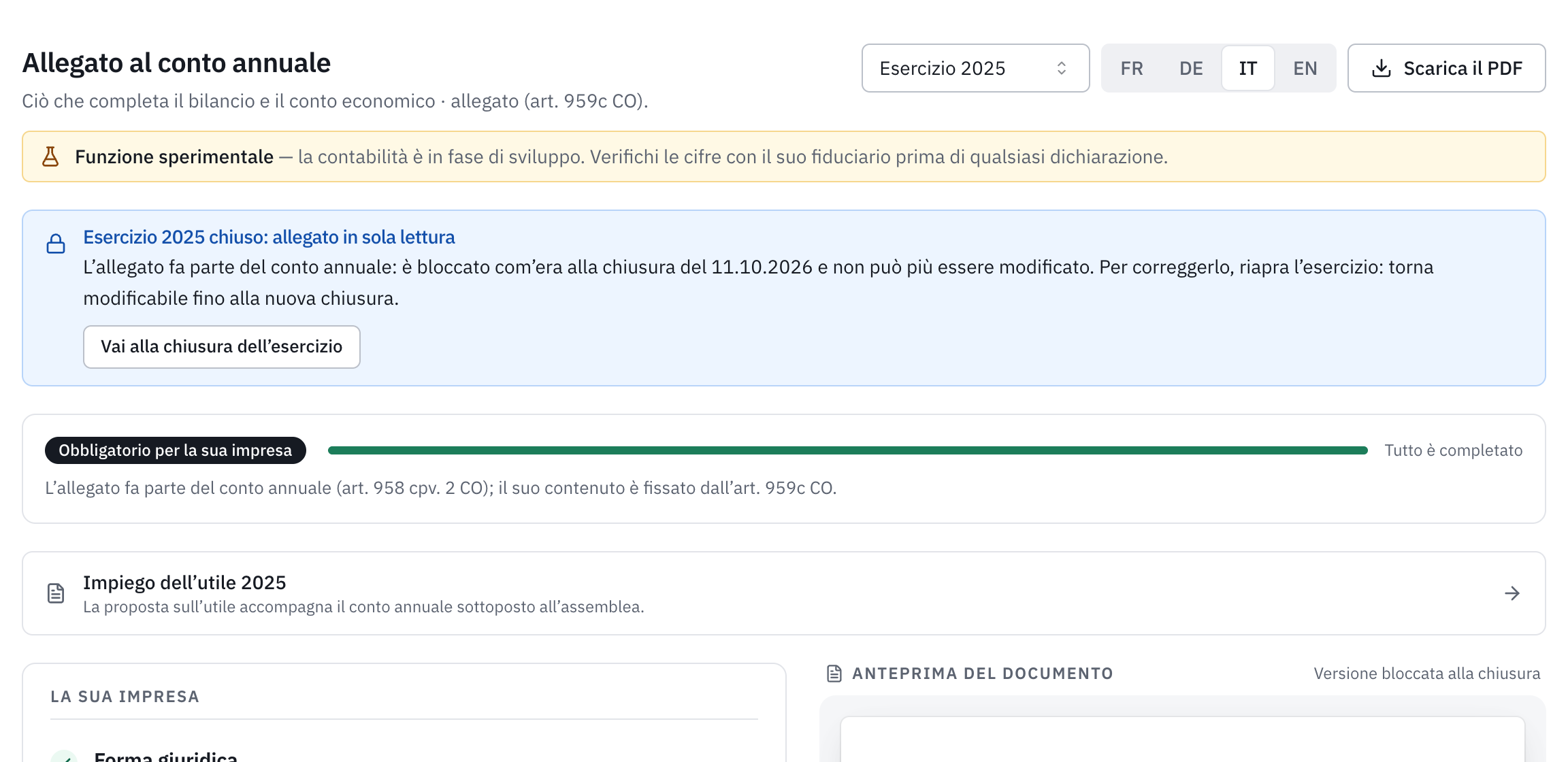Click the Obbligatorio per la sua impresa badge
The image size is (1568, 762).
pos(176,450)
